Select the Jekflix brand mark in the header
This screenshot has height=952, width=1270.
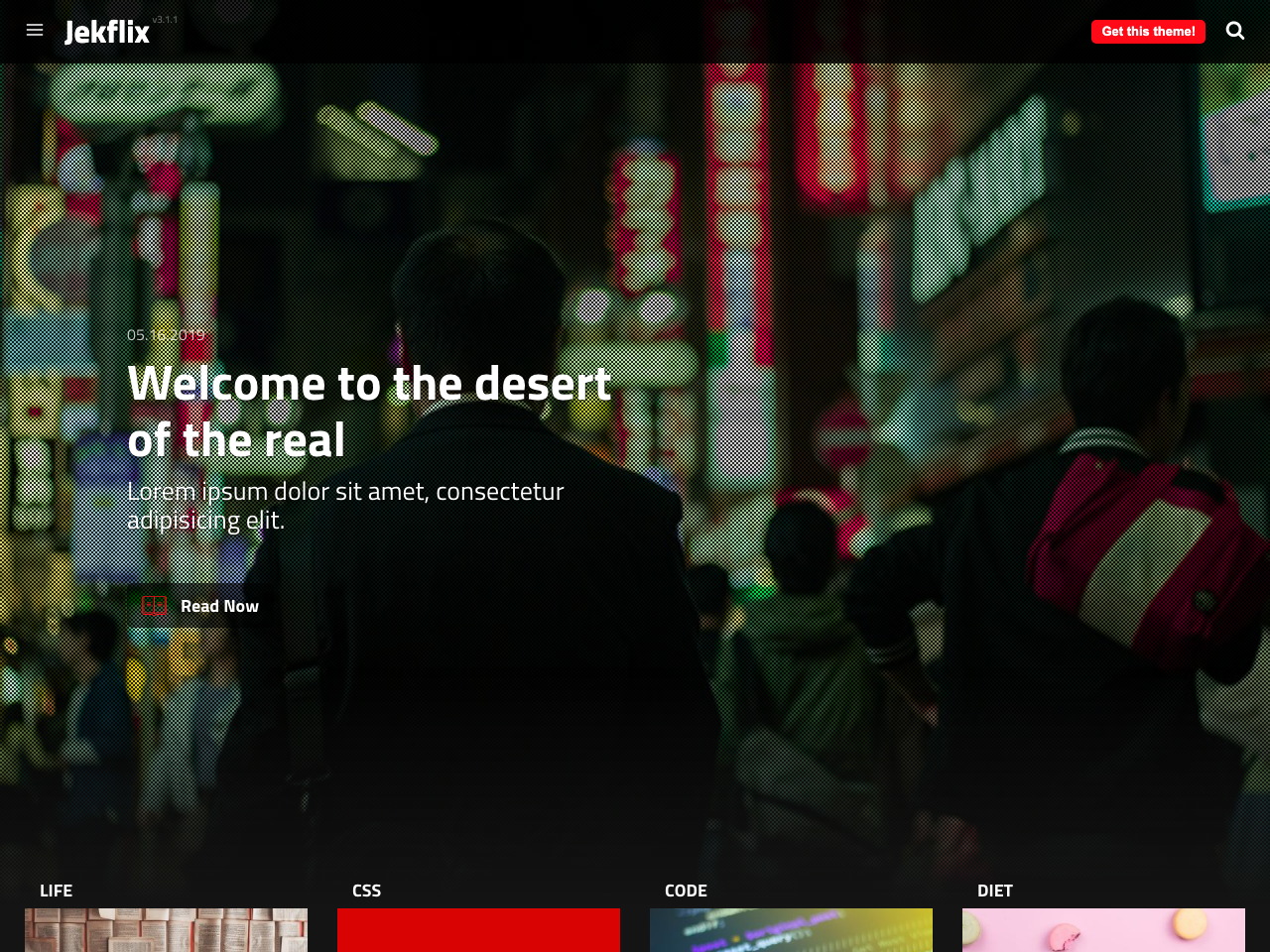pos(106,31)
